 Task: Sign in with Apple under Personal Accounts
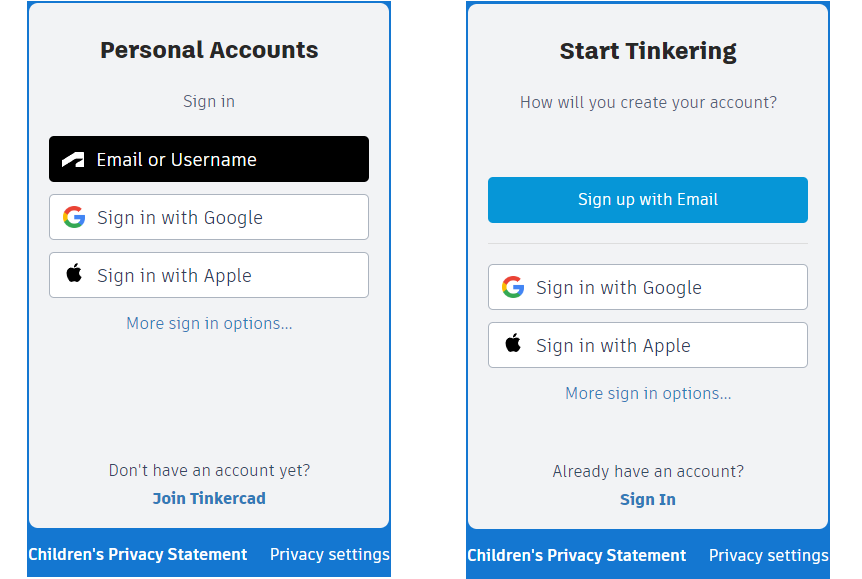[x=209, y=276]
